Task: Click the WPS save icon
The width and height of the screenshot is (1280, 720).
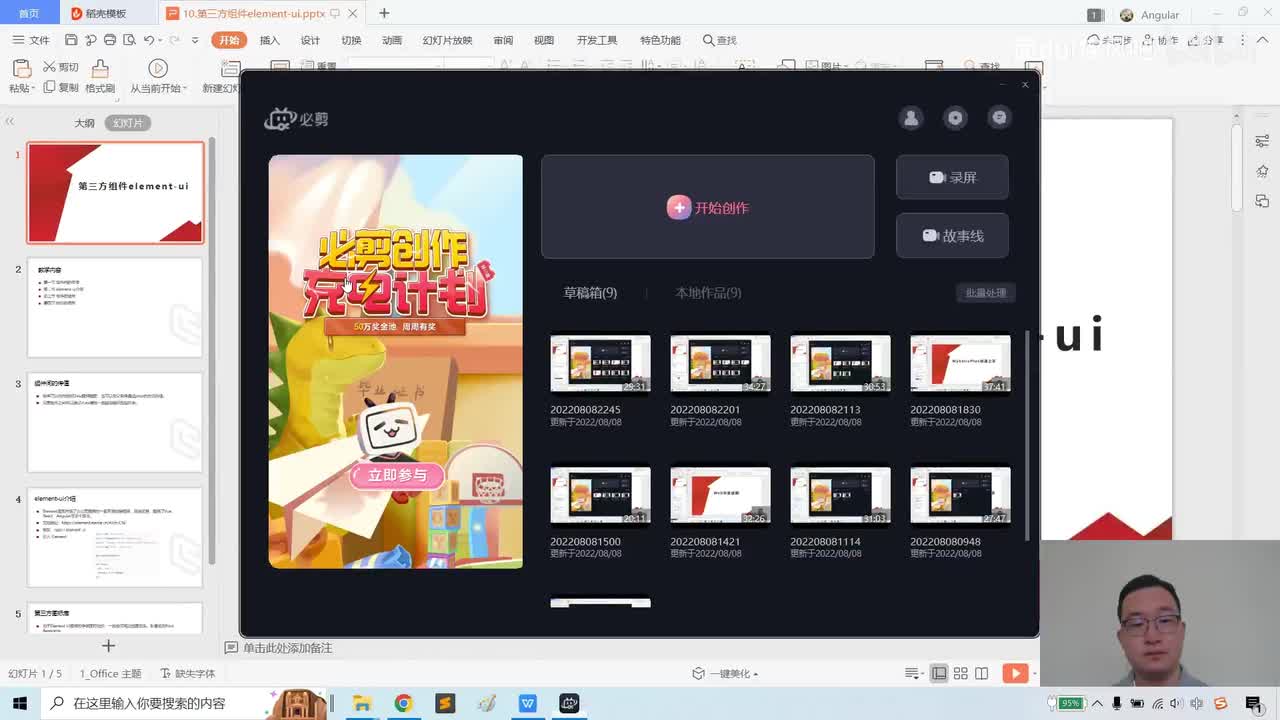Action: pyautogui.click(x=71, y=40)
